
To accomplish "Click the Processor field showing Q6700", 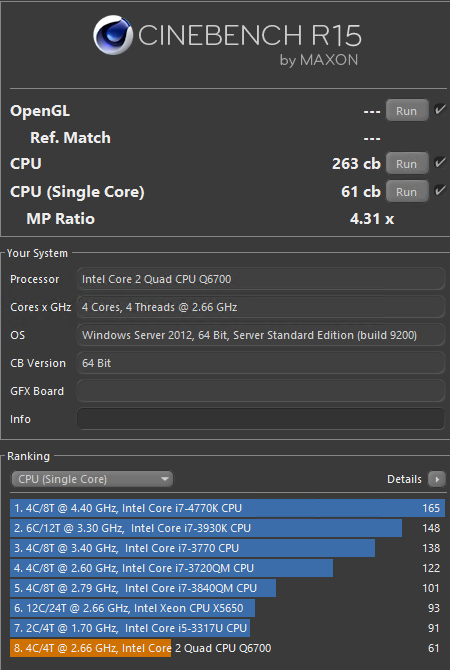I will (261, 279).
